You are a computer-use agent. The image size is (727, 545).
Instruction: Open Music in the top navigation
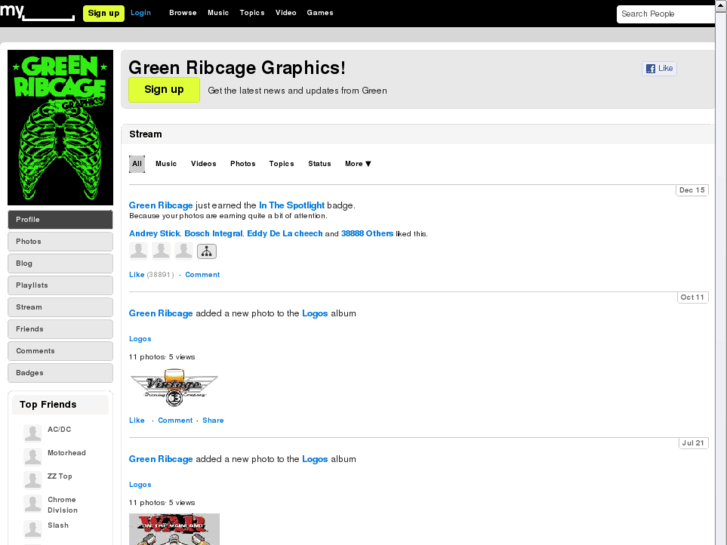click(218, 13)
